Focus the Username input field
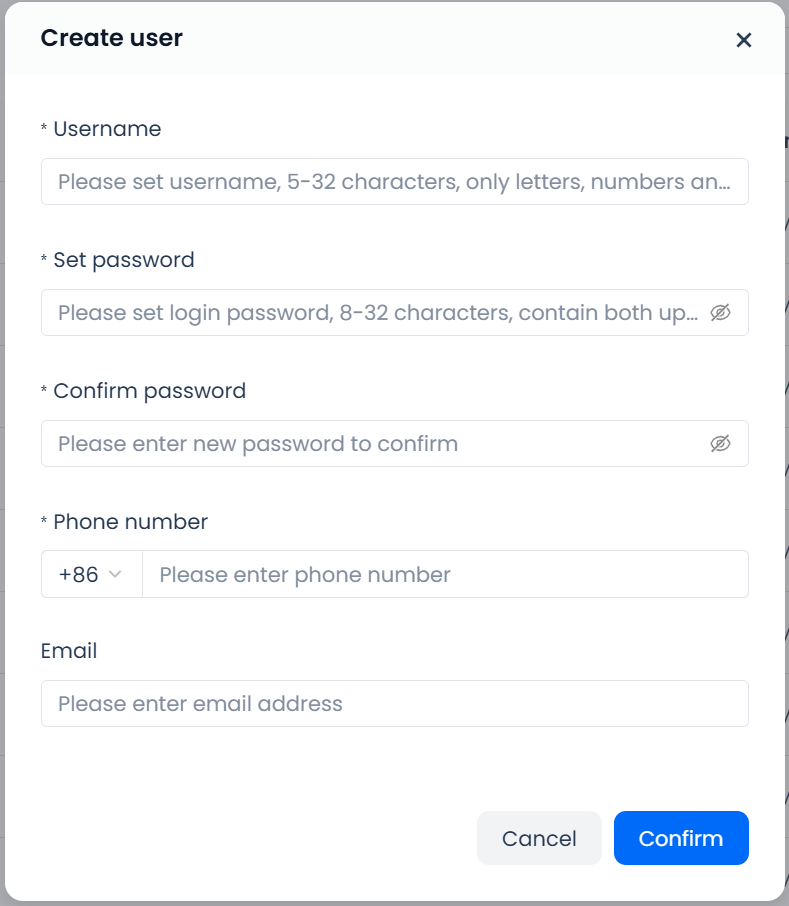 pyautogui.click(x=394, y=182)
